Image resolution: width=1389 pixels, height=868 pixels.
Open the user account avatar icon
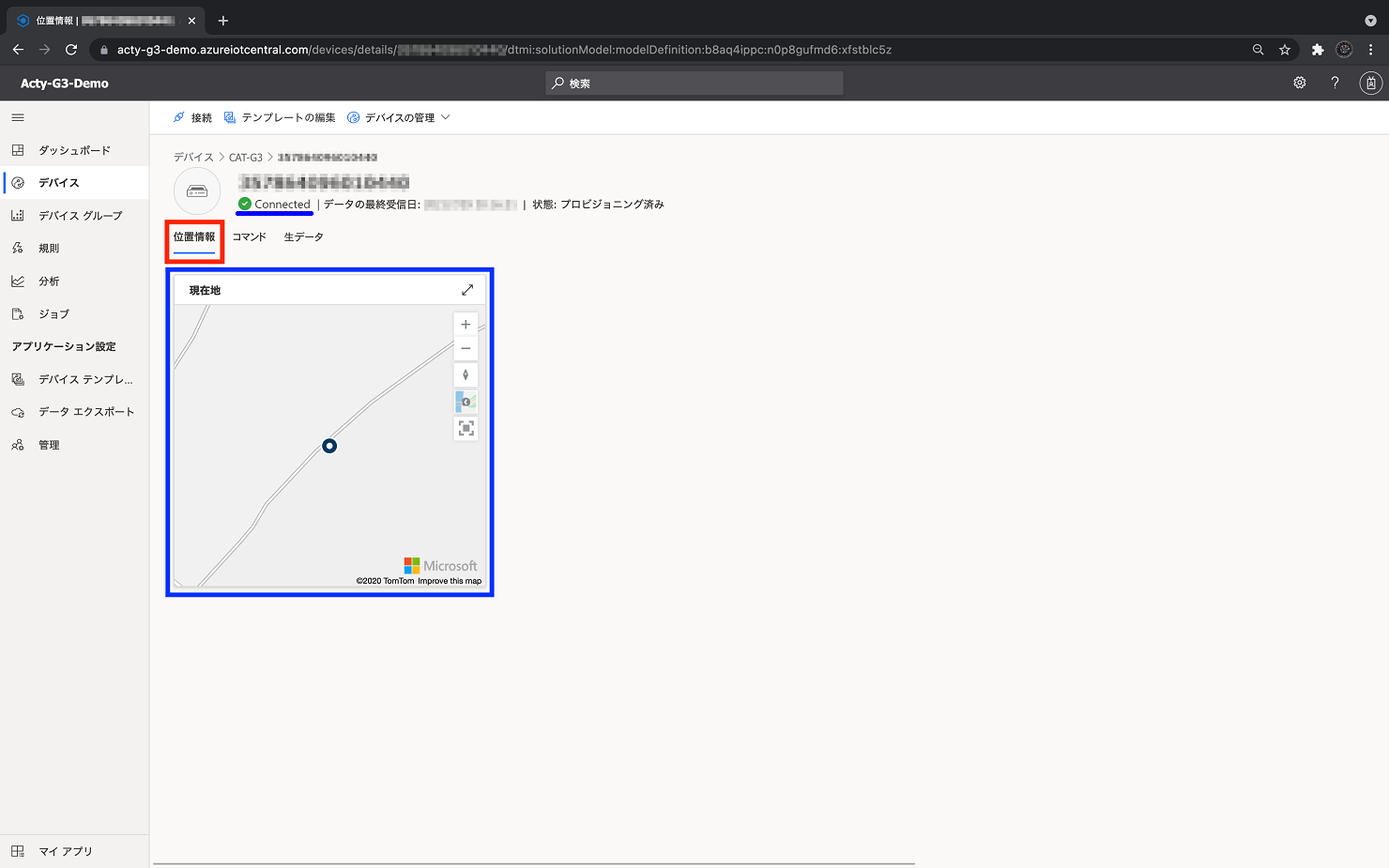pyautogui.click(x=1370, y=84)
